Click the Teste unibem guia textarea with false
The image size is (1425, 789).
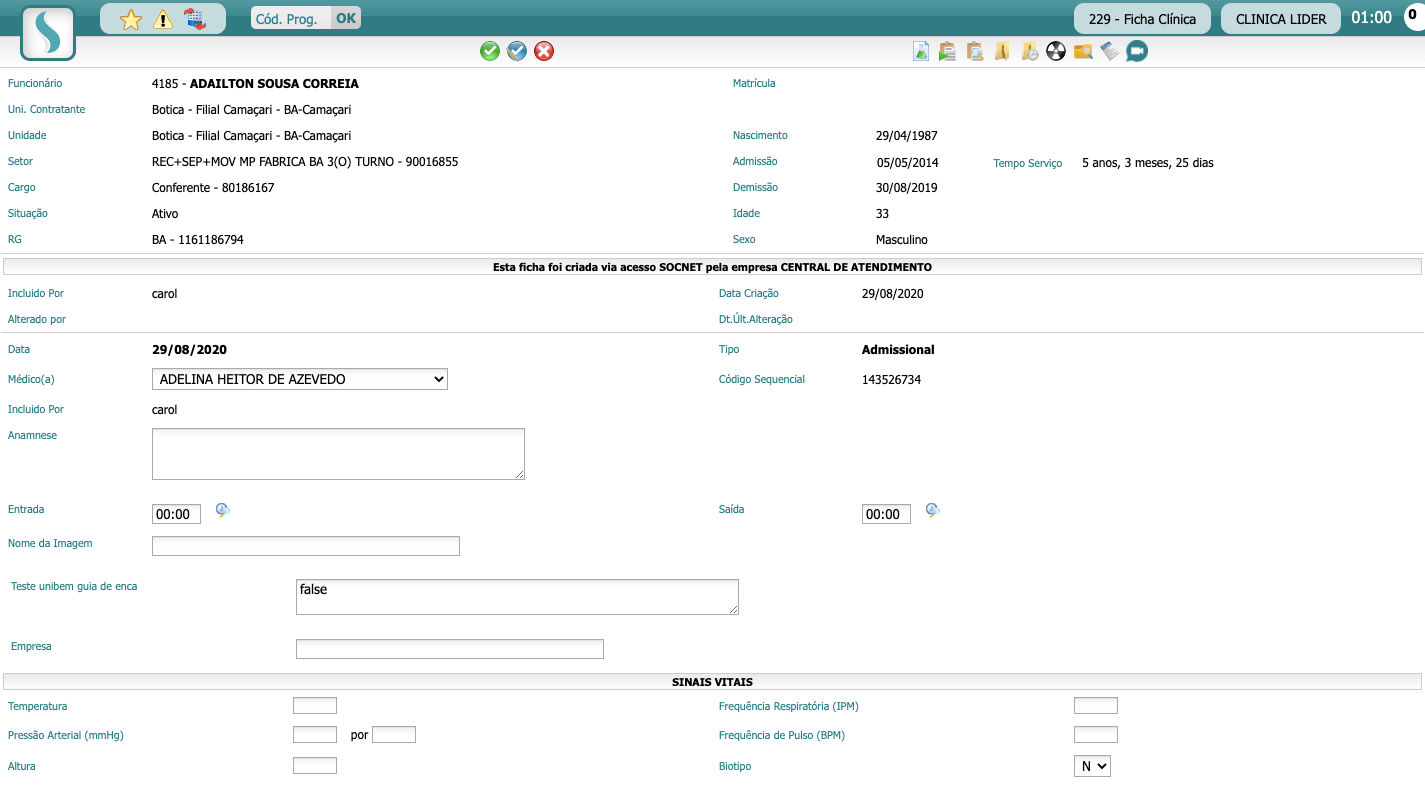point(517,597)
